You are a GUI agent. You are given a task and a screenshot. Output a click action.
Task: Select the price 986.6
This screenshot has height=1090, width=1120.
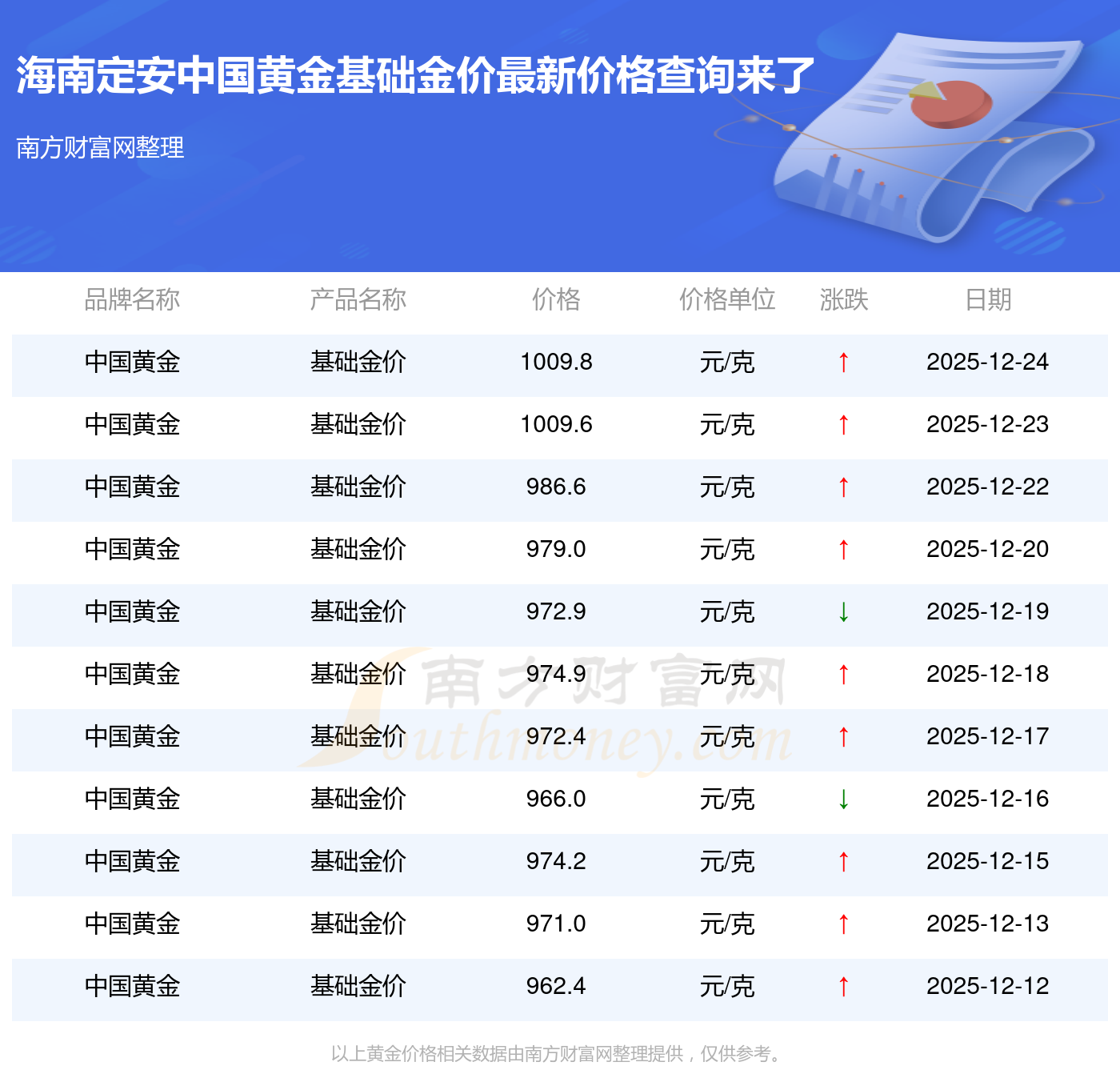click(x=556, y=487)
